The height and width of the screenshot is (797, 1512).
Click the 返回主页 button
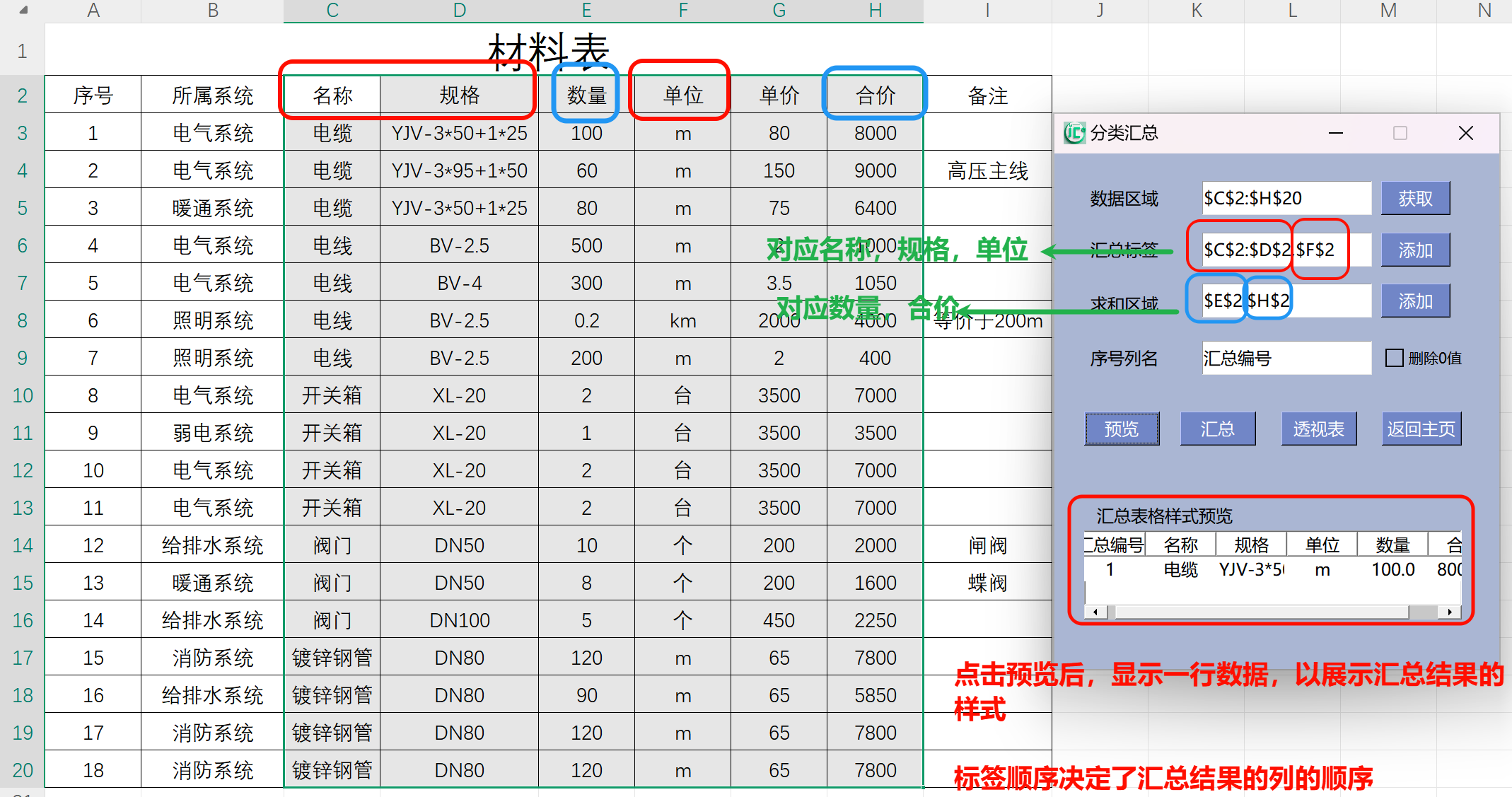(x=1421, y=429)
